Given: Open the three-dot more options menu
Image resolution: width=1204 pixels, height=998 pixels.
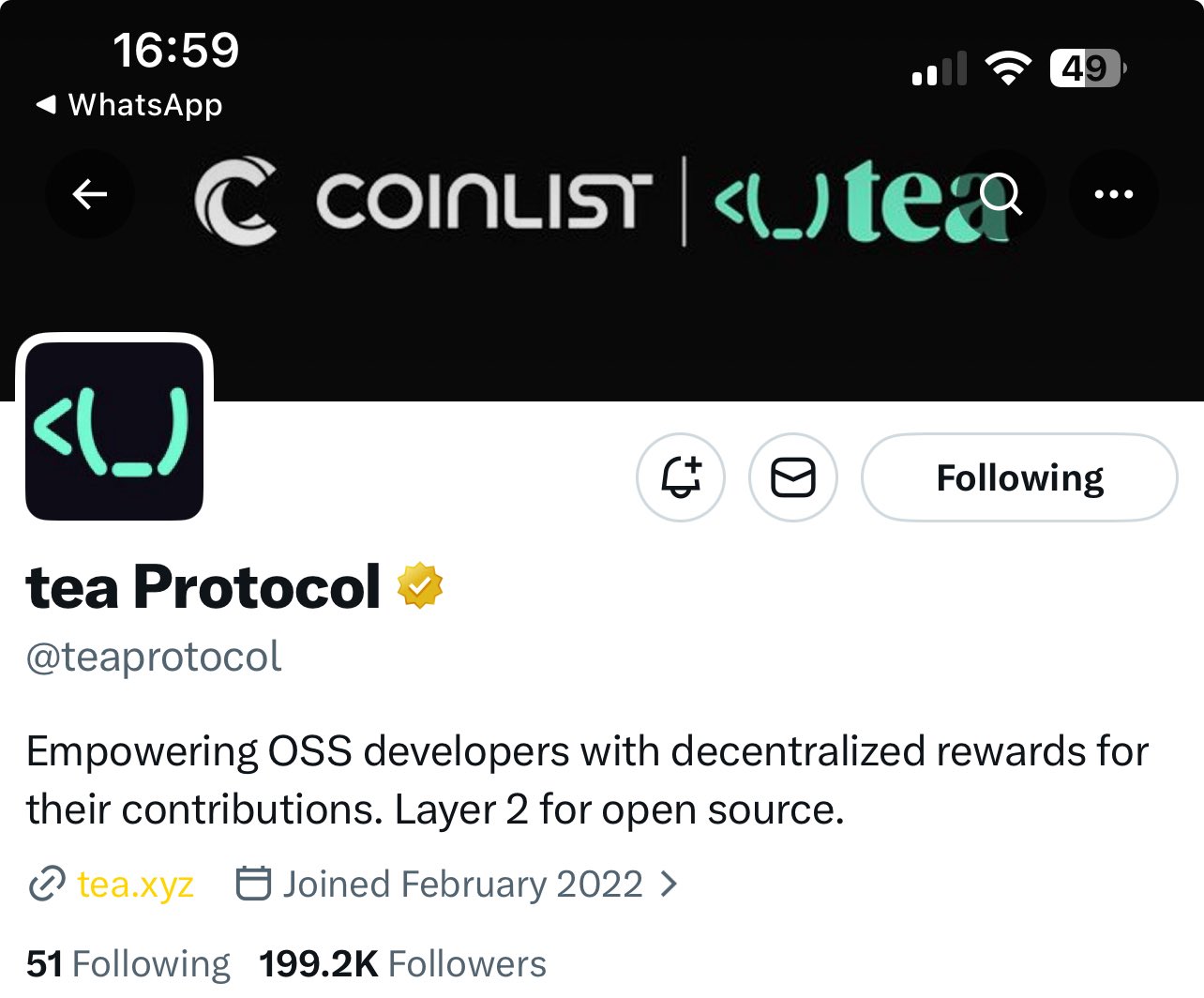Looking at the screenshot, I should [1114, 194].
